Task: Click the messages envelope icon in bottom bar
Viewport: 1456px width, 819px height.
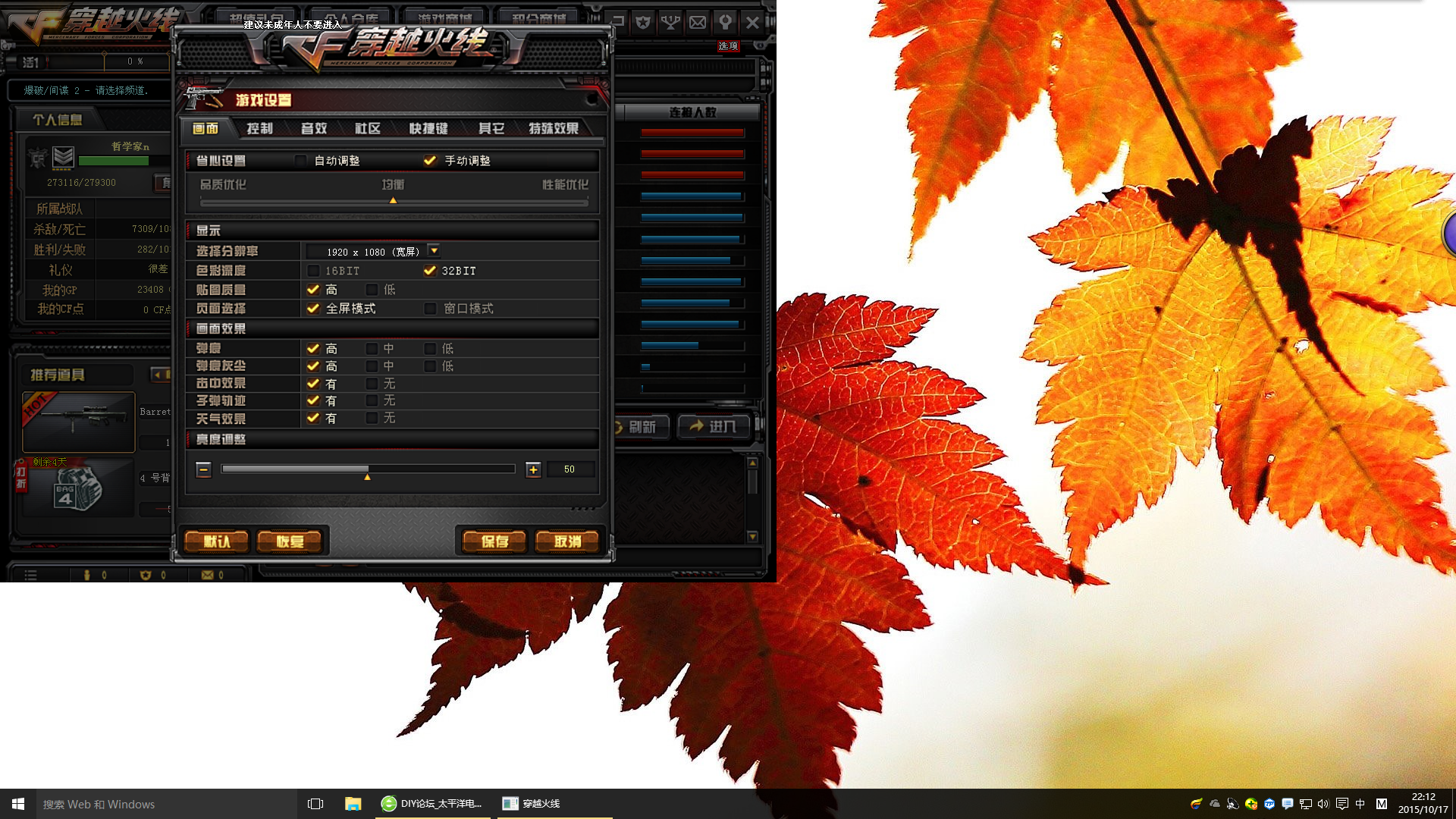Action: 207,575
